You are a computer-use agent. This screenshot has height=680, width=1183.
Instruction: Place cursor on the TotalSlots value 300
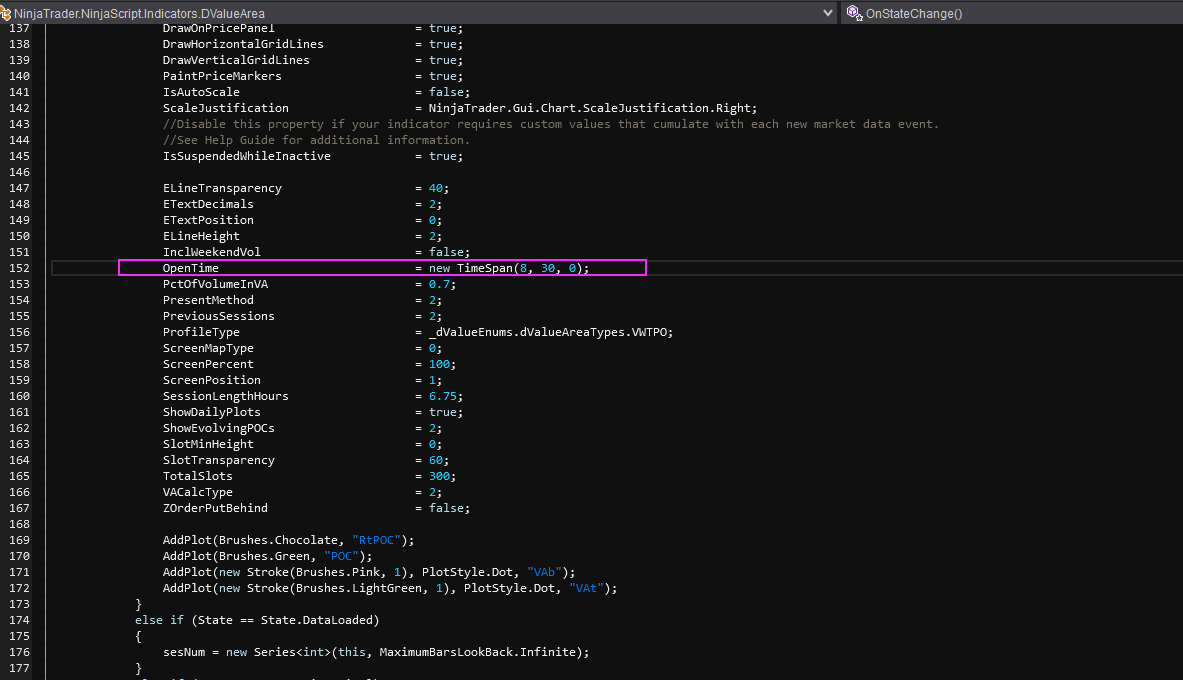pyautogui.click(x=438, y=476)
